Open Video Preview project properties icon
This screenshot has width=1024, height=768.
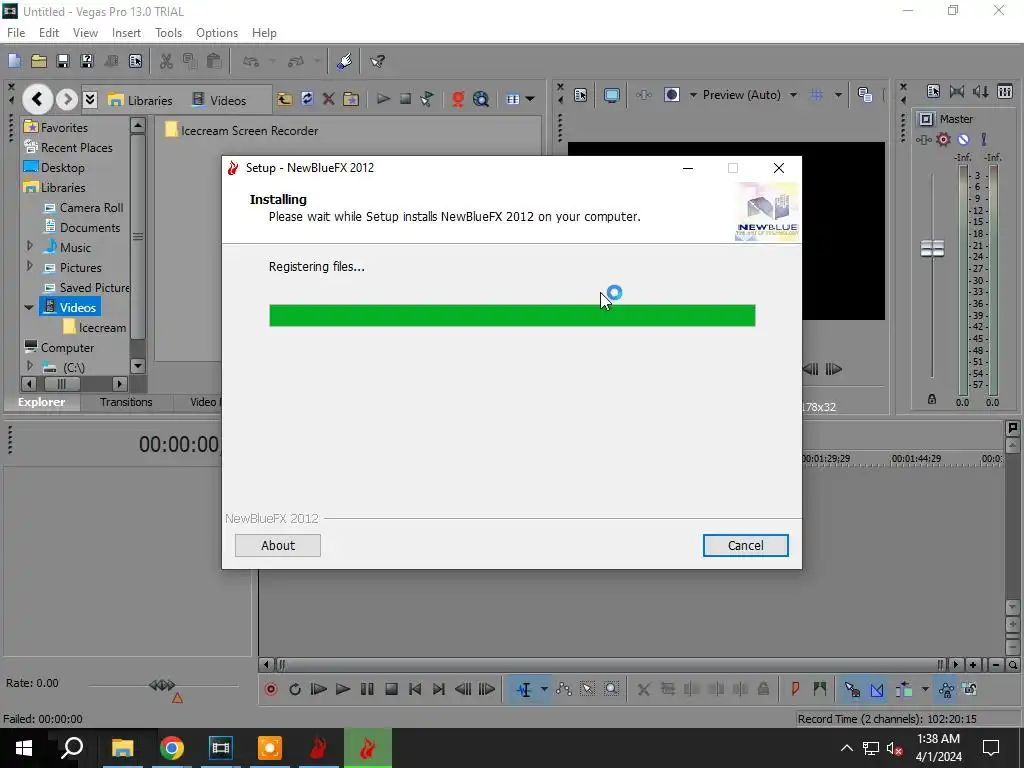coord(581,95)
